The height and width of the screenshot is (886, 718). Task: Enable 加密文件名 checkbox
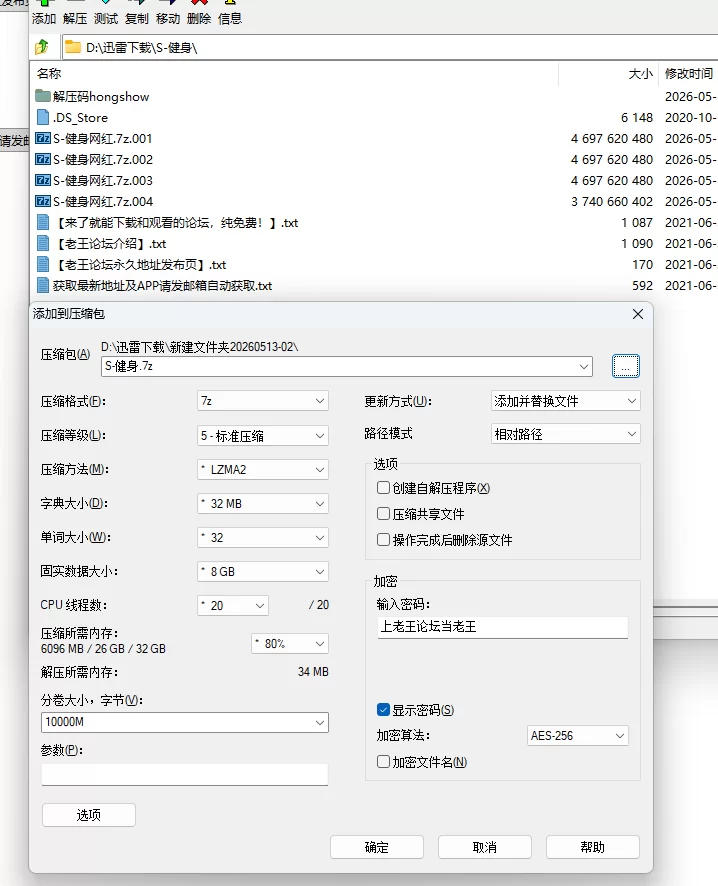tap(384, 762)
